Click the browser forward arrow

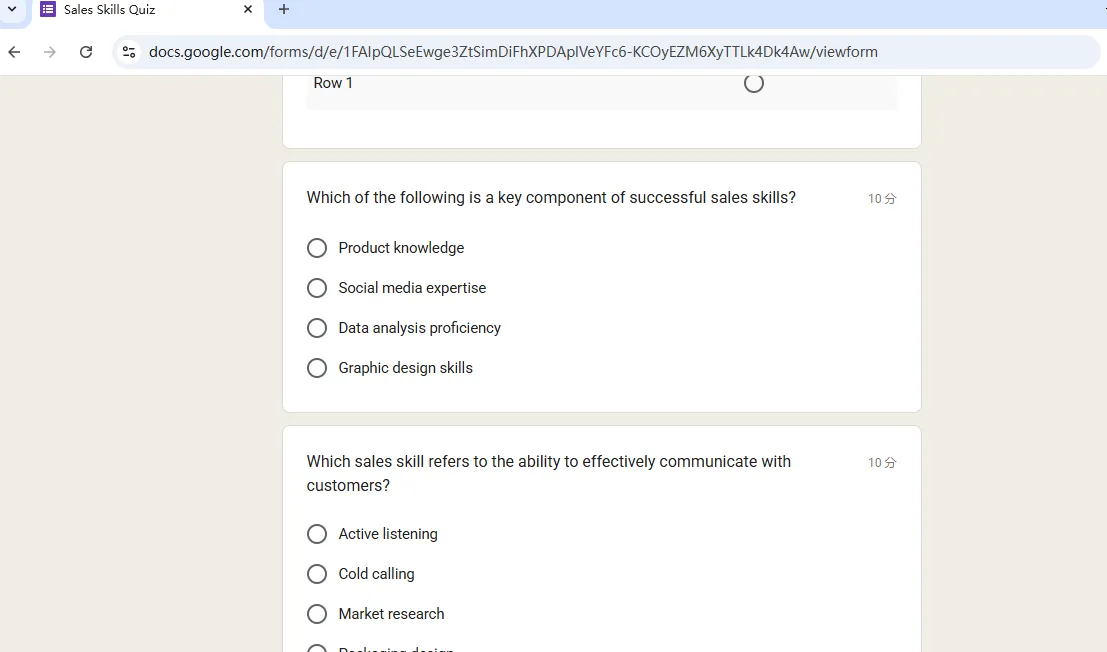point(50,52)
